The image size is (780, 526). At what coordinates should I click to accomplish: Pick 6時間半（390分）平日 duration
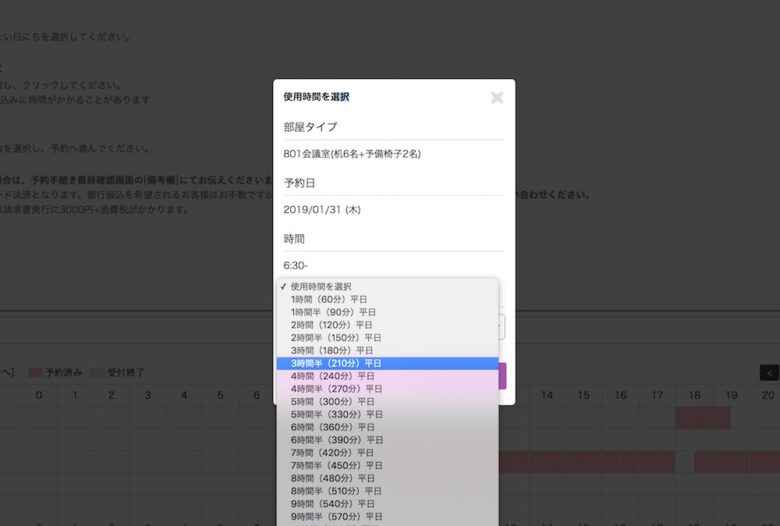click(388, 440)
